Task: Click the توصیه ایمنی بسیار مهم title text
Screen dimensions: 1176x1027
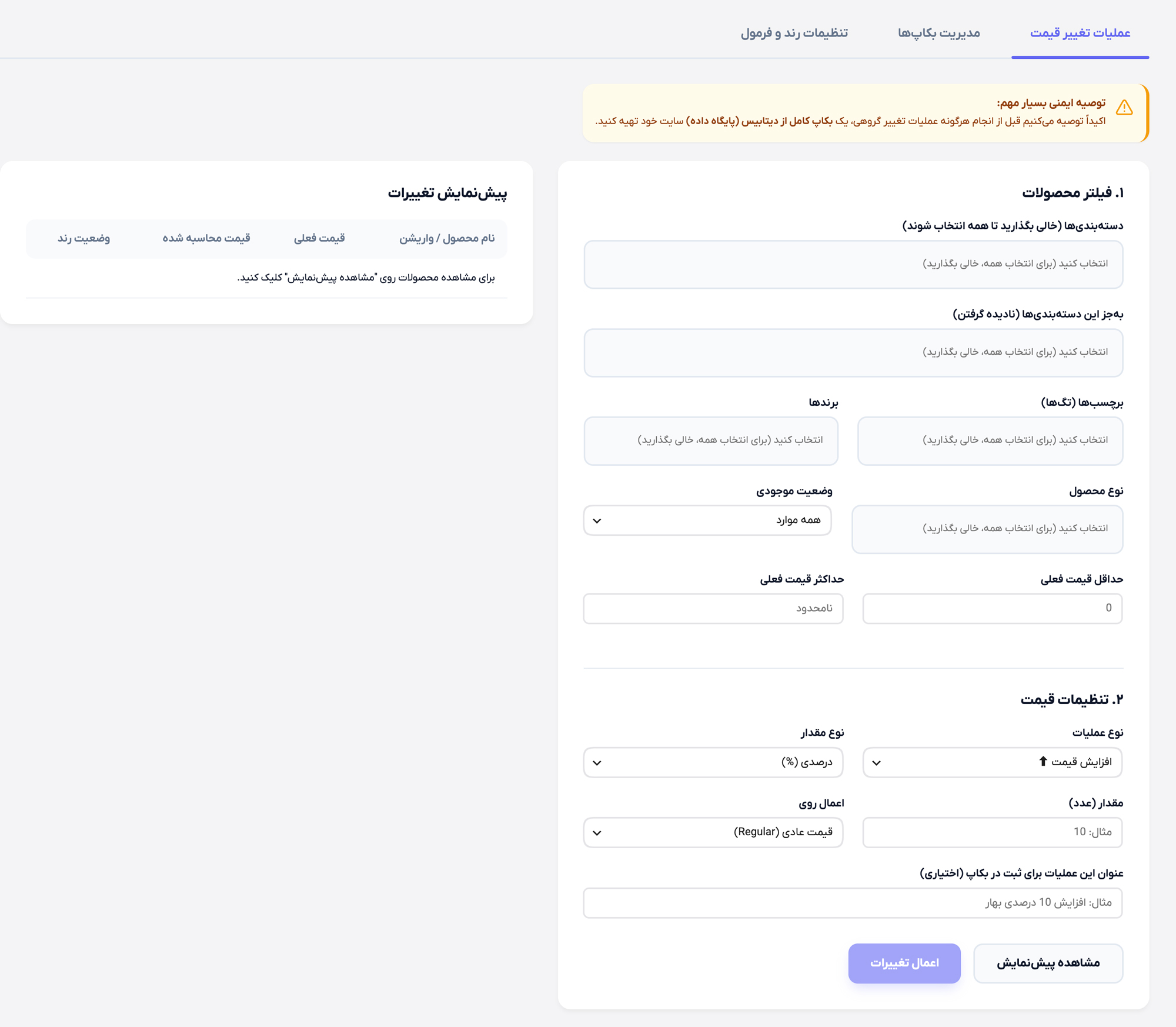Action: [1051, 103]
